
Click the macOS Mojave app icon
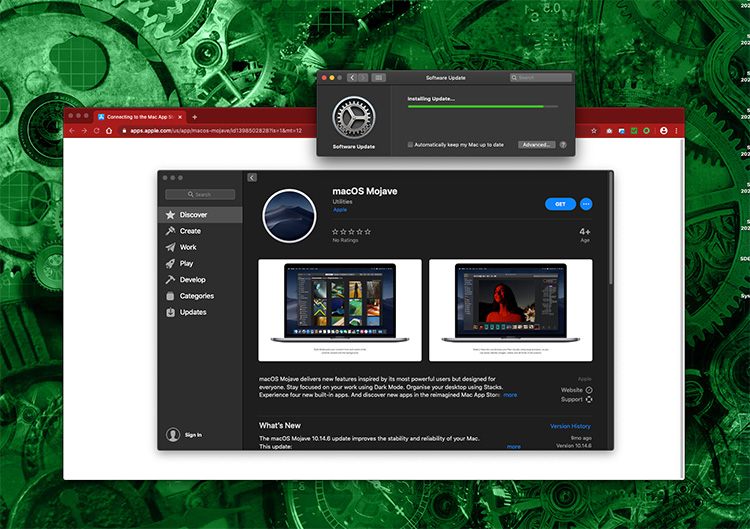click(x=289, y=216)
